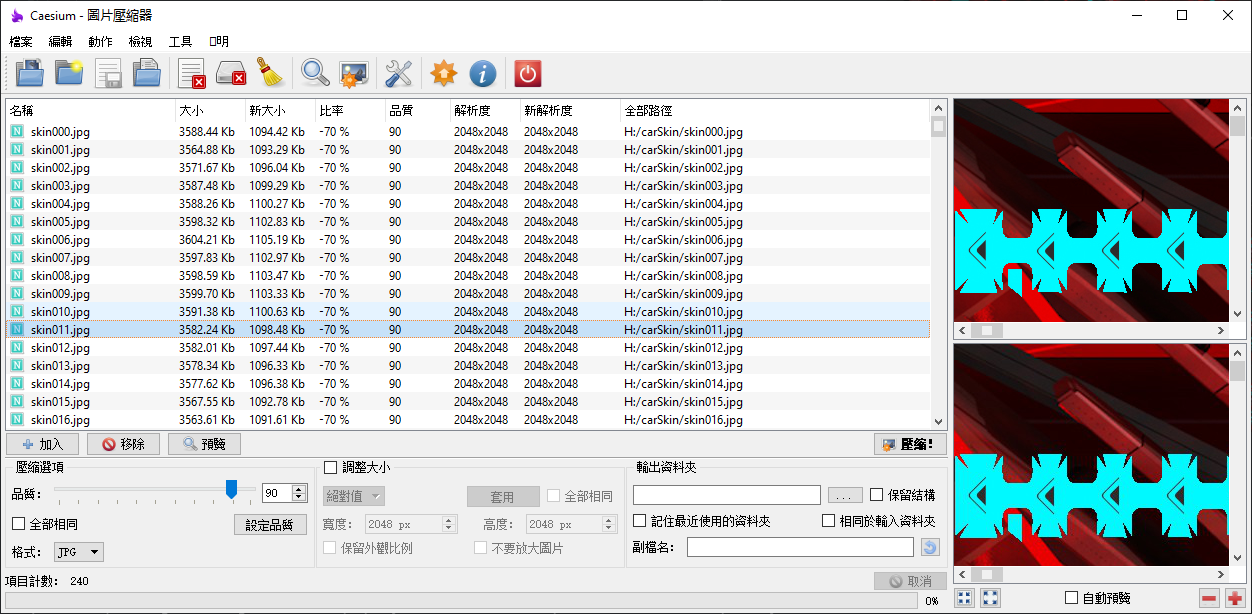Click the output folder path field

(x=727, y=495)
